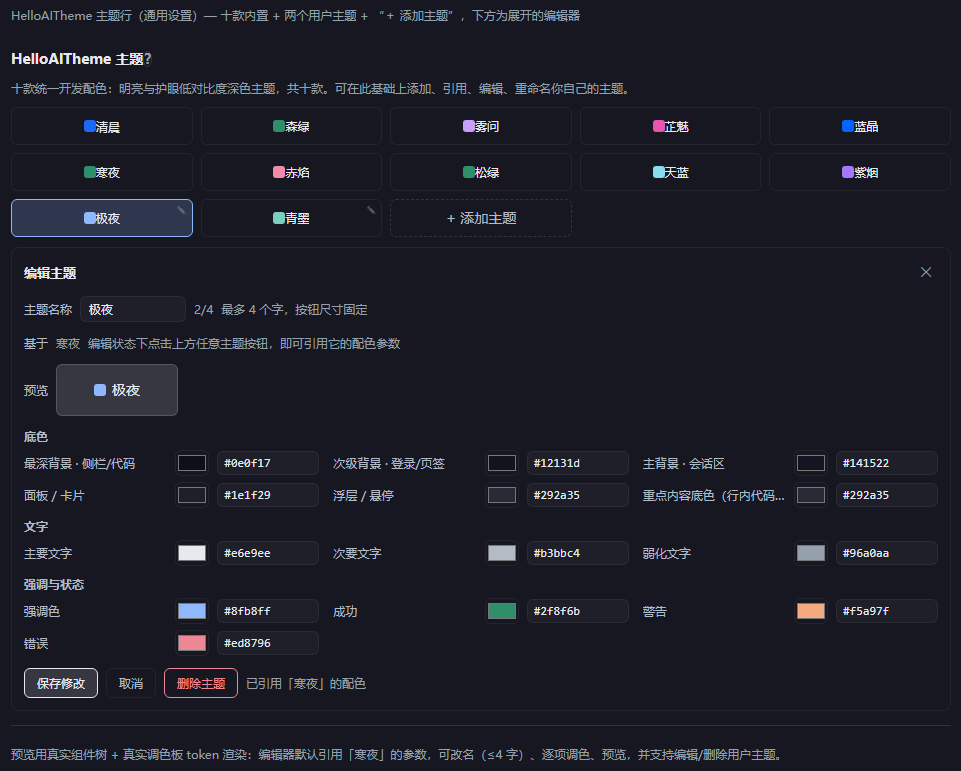Open color swatch for 重点内容底色
This screenshot has width=961, height=771.
[811, 495]
